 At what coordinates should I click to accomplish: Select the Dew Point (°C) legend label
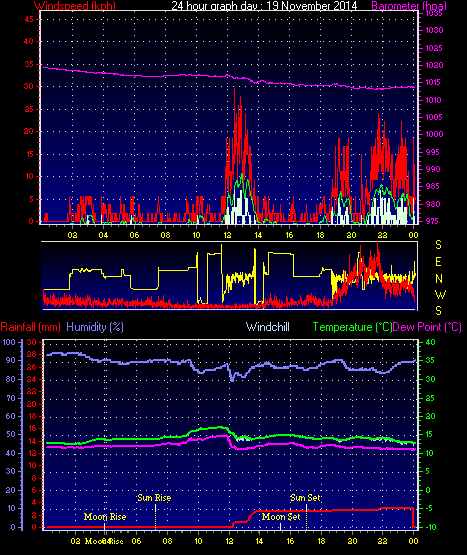(x=427, y=327)
